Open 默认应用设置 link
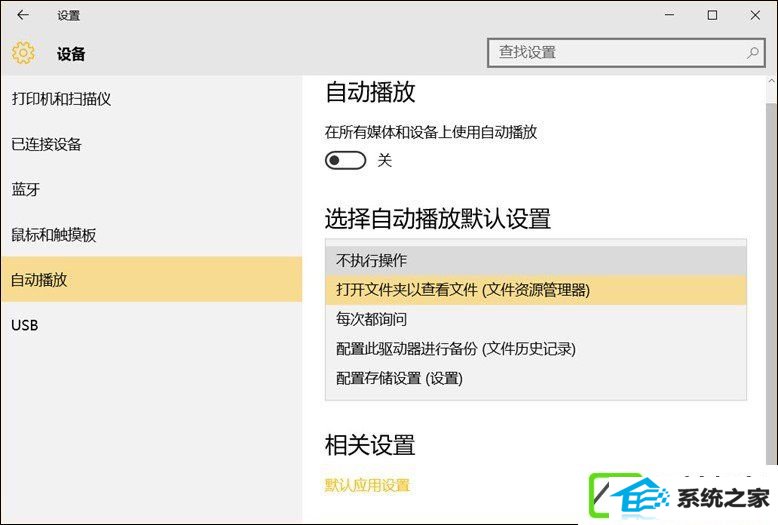Image resolution: width=778 pixels, height=525 pixels. pyautogui.click(x=367, y=485)
